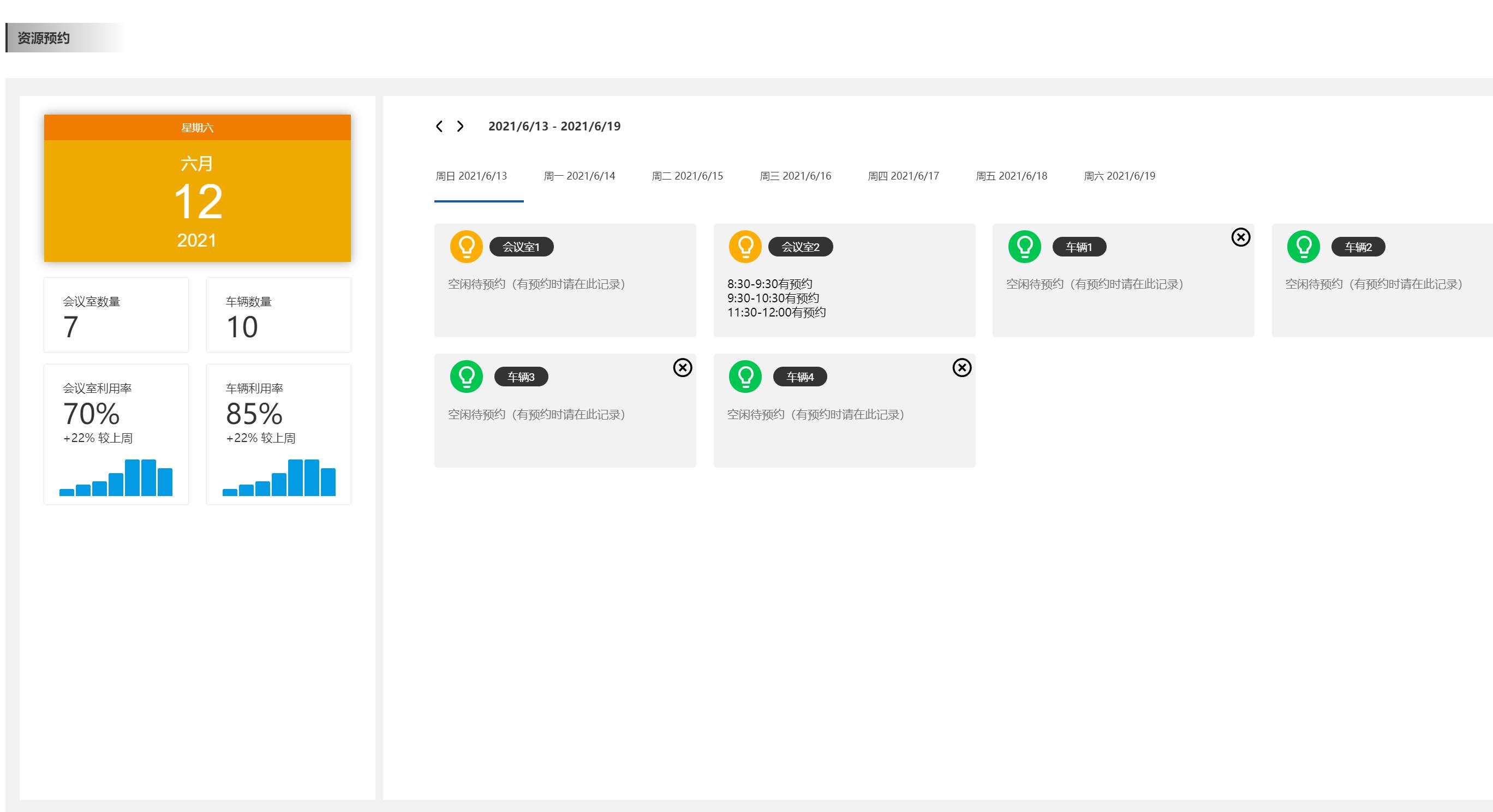Click the 车辆利用率 85% value
The height and width of the screenshot is (812, 1493).
coord(254,414)
